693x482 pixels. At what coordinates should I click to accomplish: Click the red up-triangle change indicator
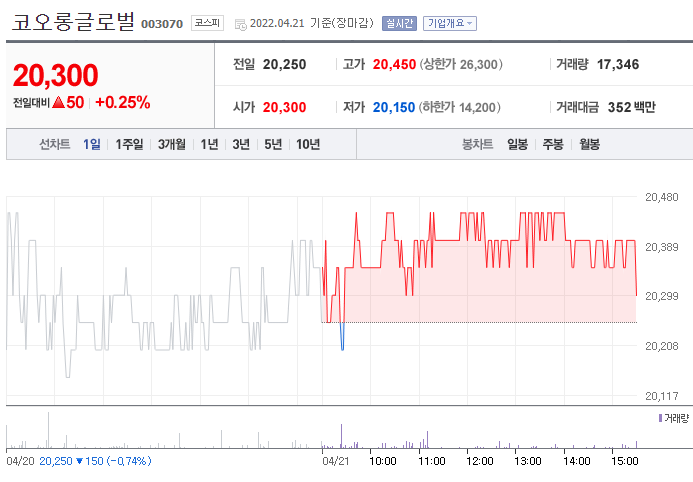coord(58,102)
